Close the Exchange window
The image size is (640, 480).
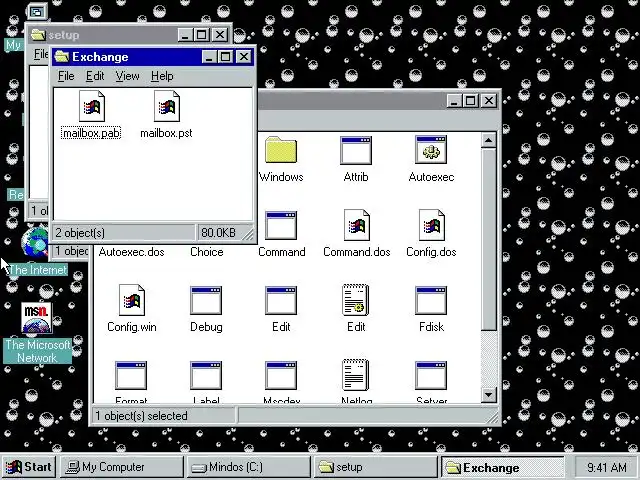(x=244, y=56)
